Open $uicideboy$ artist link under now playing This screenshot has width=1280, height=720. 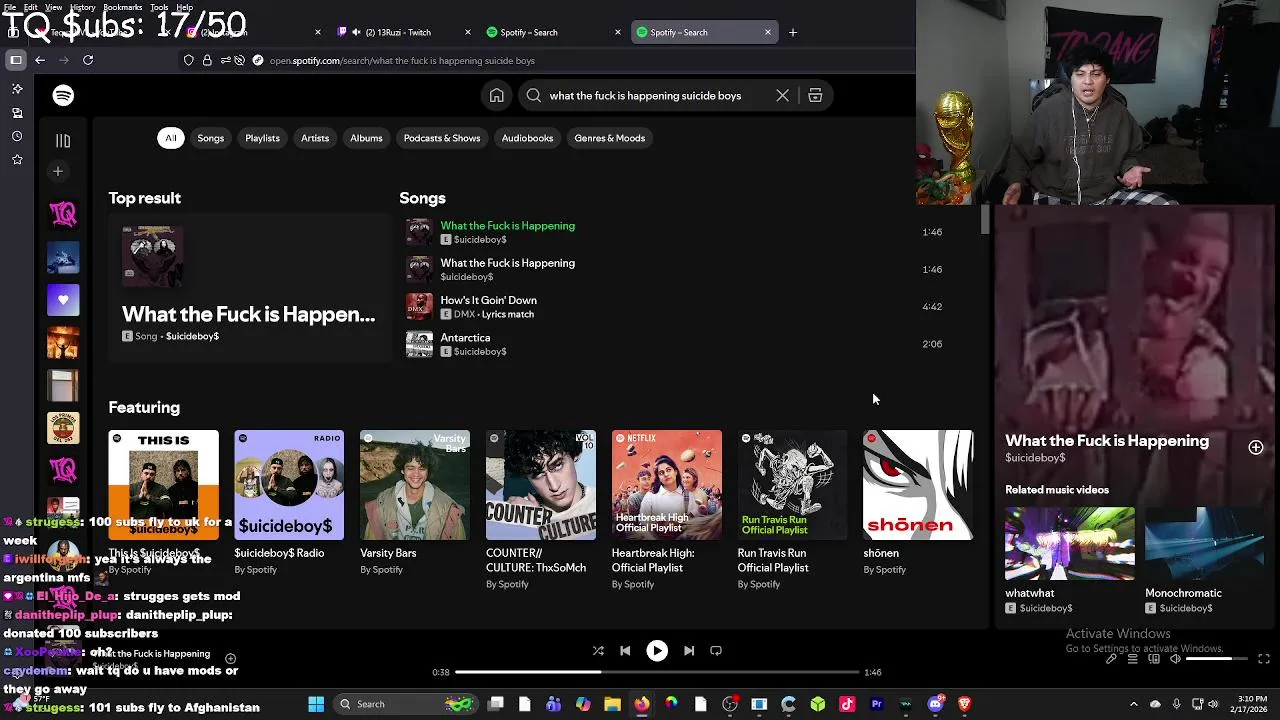pyautogui.click(x=1035, y=458)
